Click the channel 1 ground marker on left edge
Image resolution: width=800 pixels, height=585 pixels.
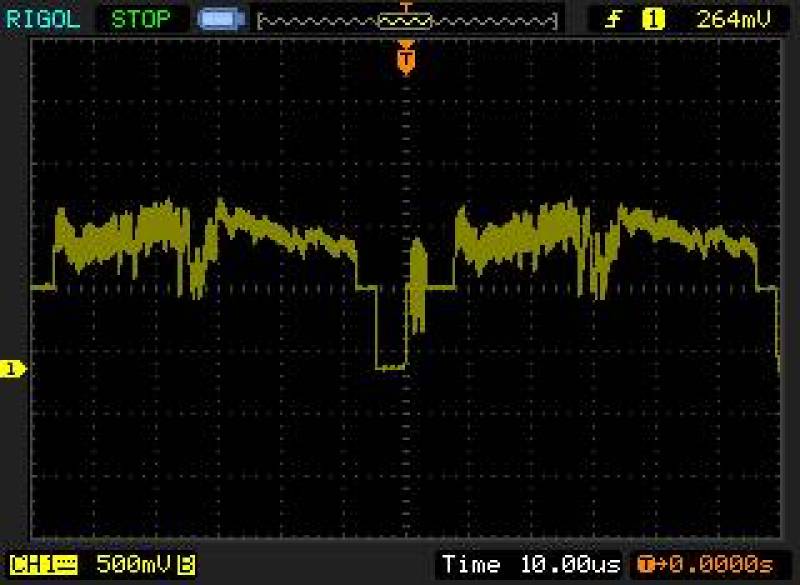(x=12, y=370)
